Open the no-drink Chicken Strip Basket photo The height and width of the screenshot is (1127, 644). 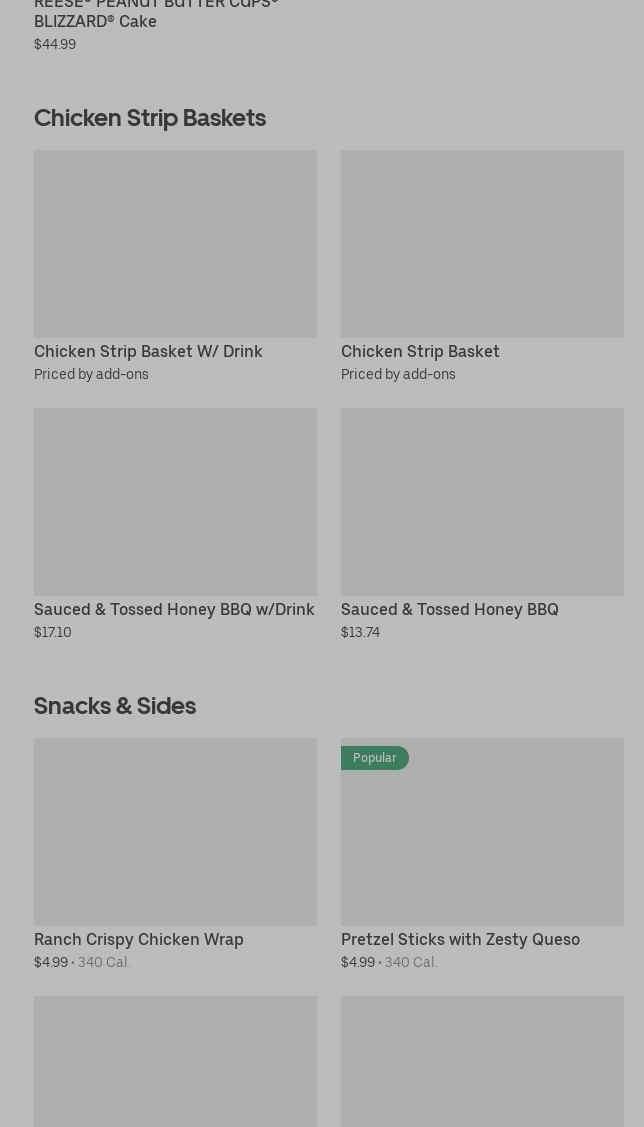[482, 243]
